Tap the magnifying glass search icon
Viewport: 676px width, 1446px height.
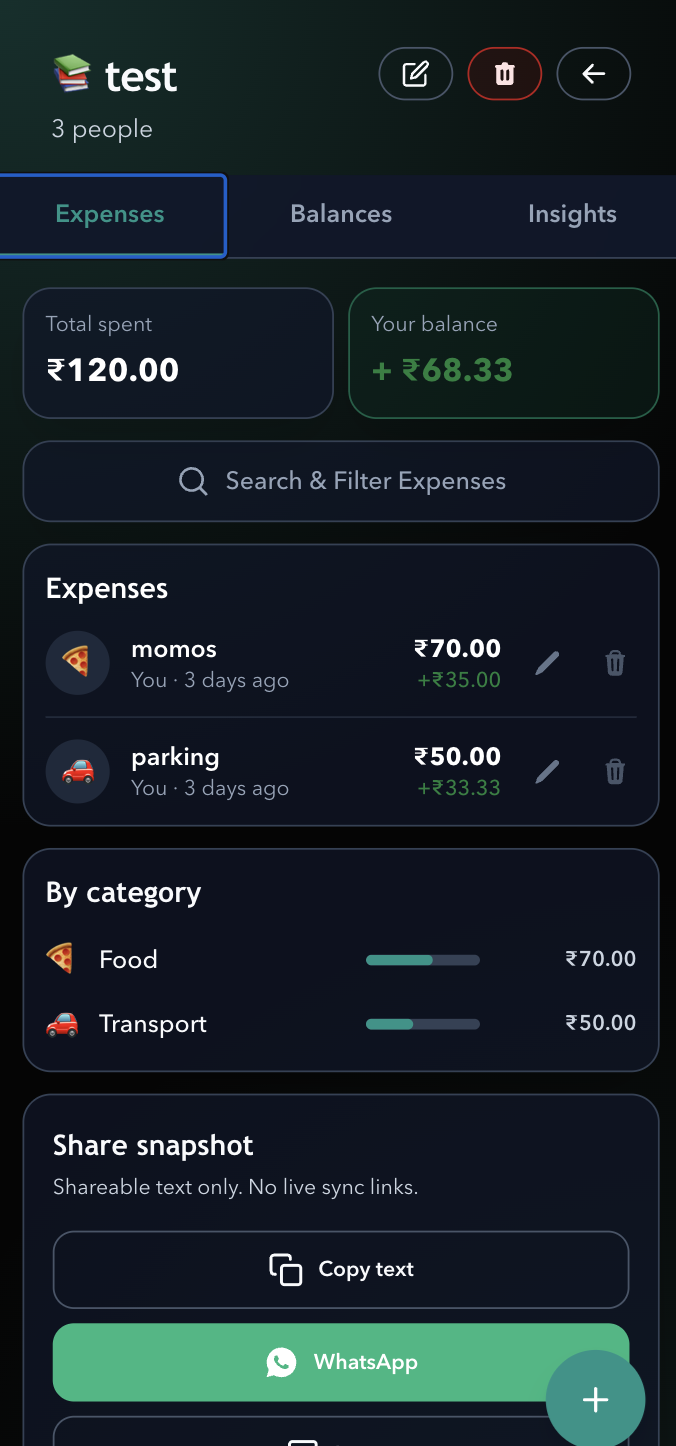point(193,481)
